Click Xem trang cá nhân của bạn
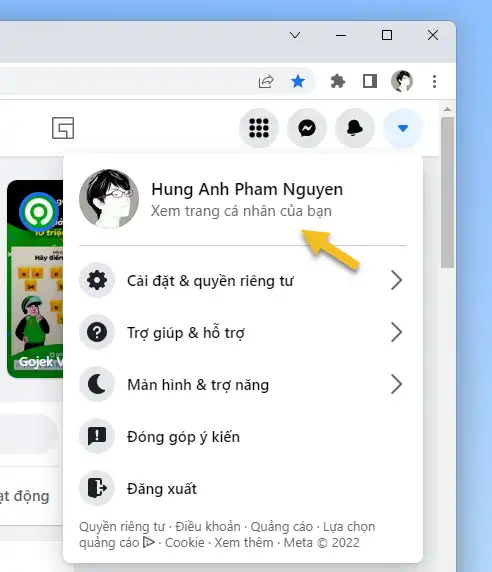The height and width of the screenshot is (572, 492). [x=241, y=211]
